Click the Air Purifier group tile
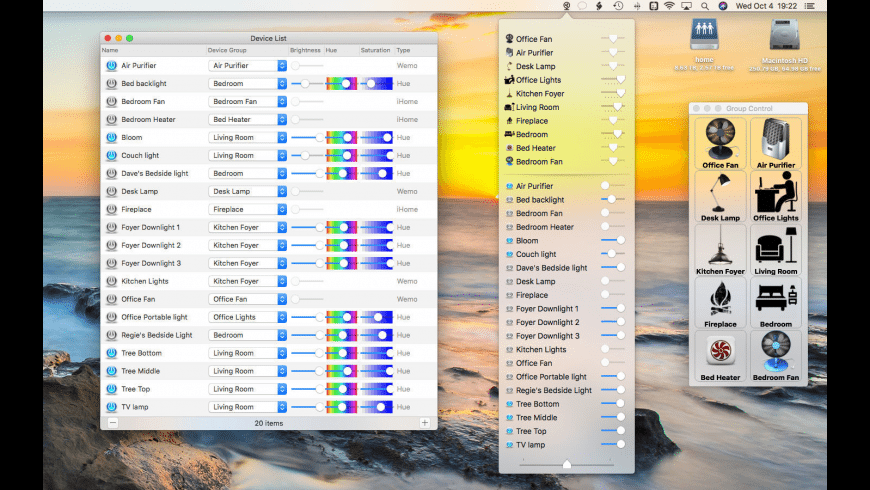The width and height of the screenshot is (870, 490). point(776,144)
